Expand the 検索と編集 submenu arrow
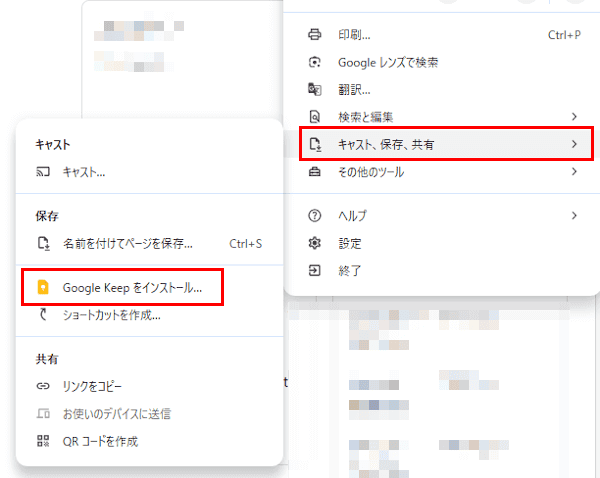The height and width of the screenshot is (478, 600). 574,117
